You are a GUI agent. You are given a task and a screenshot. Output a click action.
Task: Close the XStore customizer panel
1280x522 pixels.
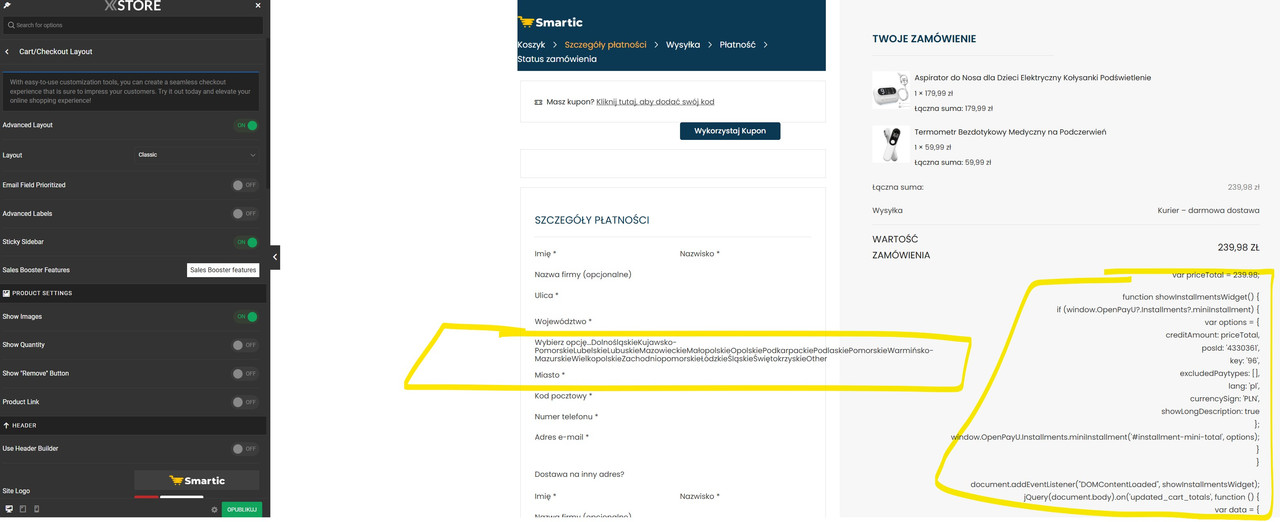[258, 5]
